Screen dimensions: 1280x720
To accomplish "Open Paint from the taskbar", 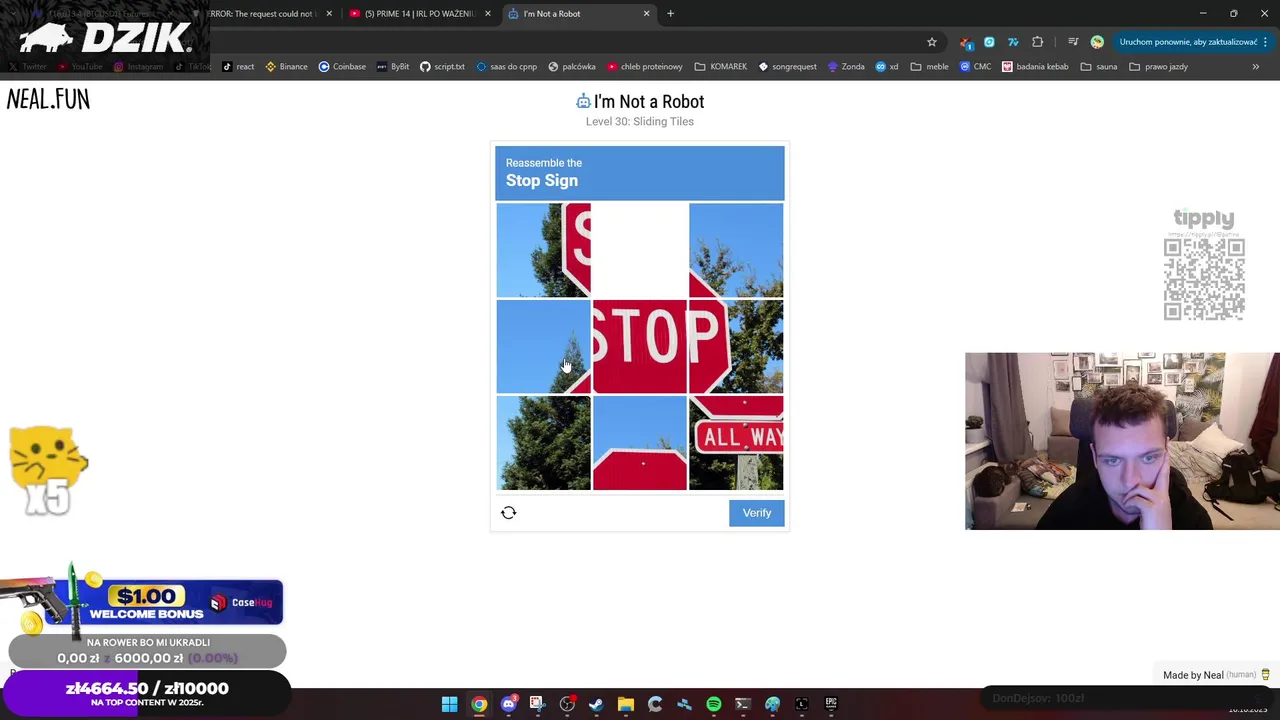I will pos(772,704).
